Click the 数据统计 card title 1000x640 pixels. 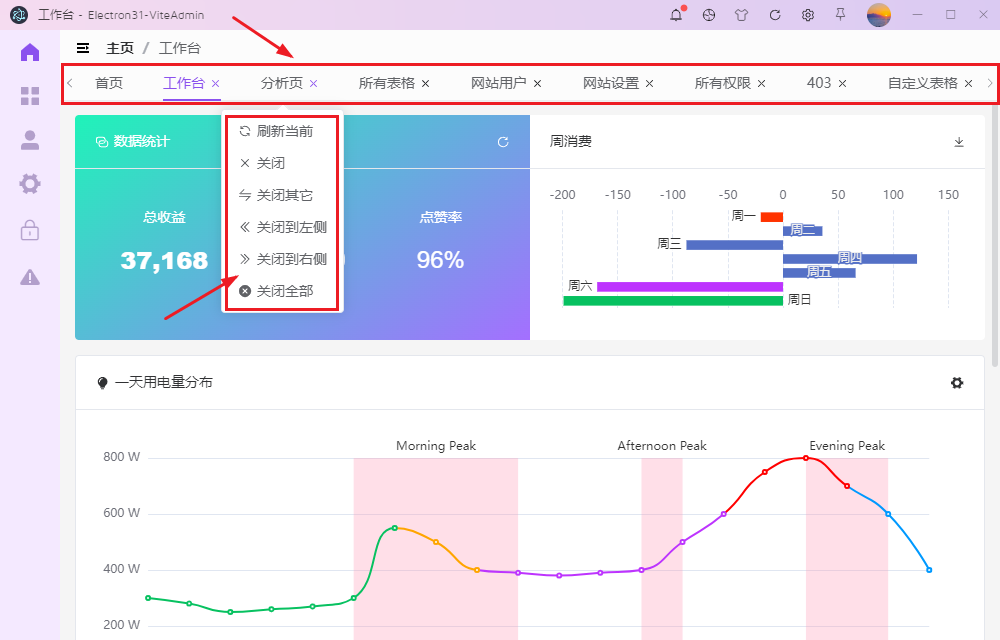tap(142, 142)
